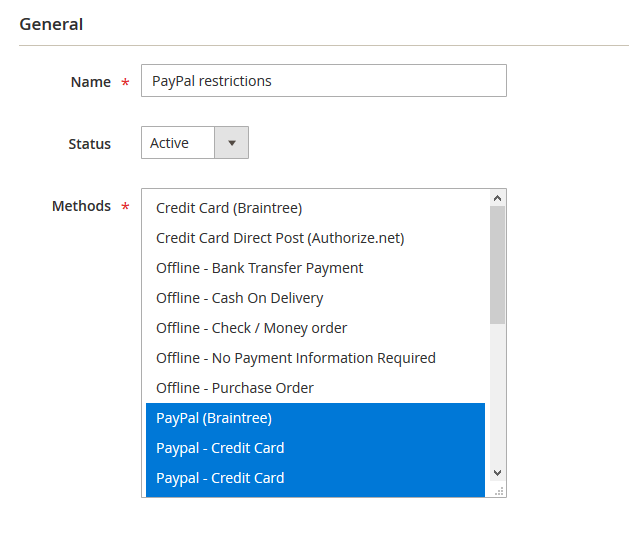Click the PayPal (Braintree) option
The image size is (642, 533).
[214, 418]
